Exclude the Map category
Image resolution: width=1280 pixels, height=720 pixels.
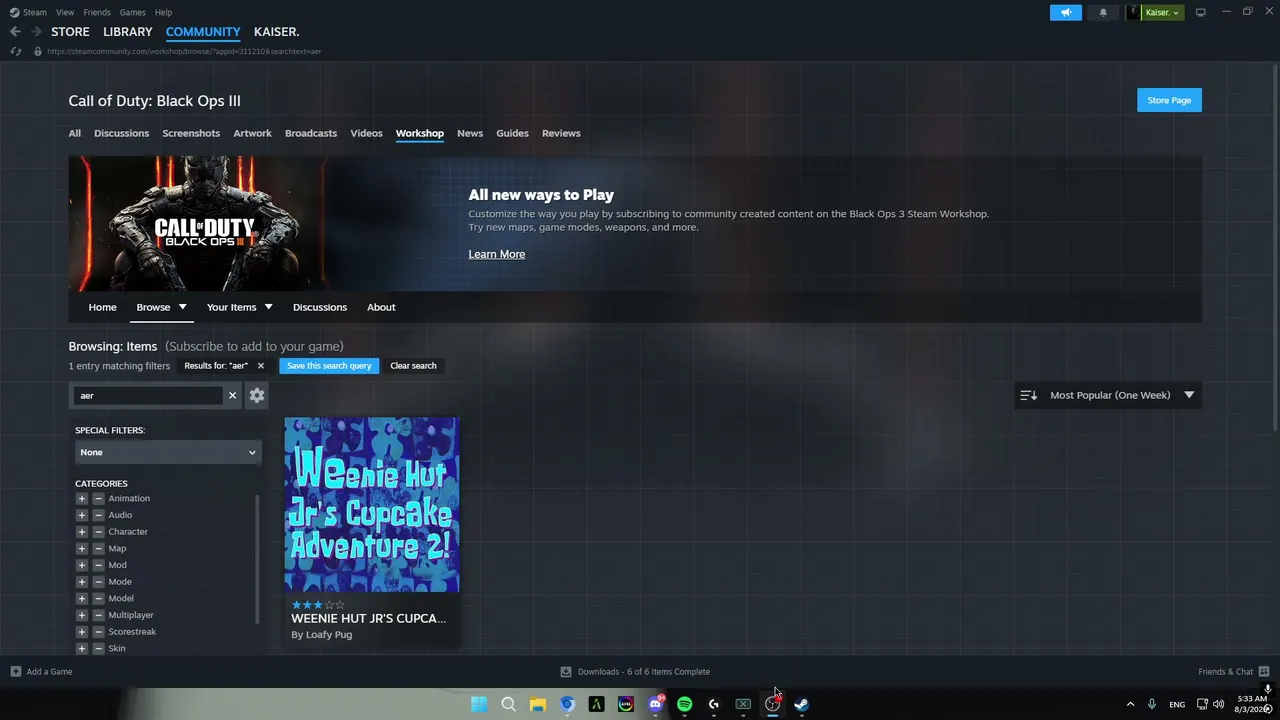tap(98, 549)
